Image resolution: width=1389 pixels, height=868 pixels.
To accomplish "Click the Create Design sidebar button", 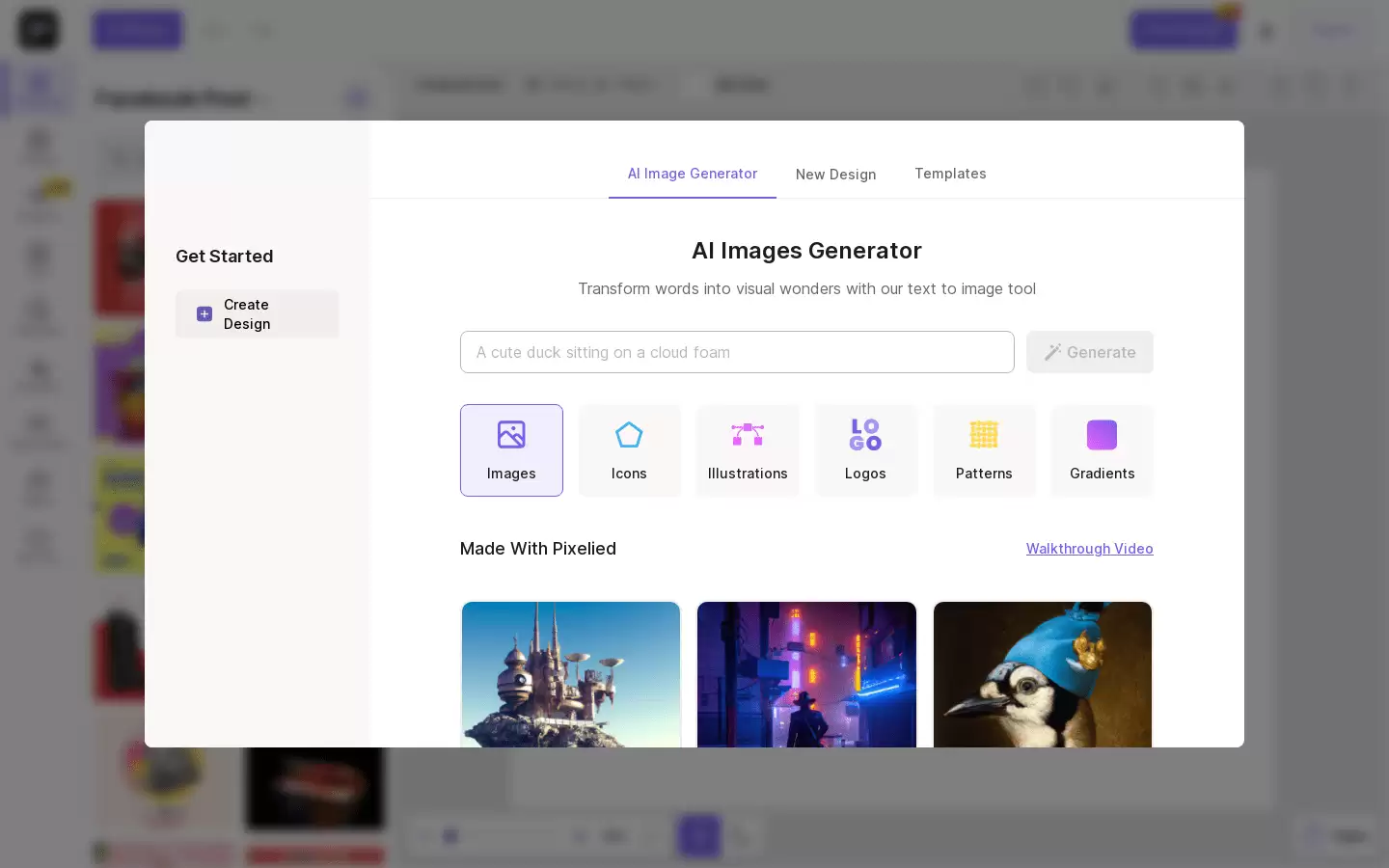I will tap(257, 314).
